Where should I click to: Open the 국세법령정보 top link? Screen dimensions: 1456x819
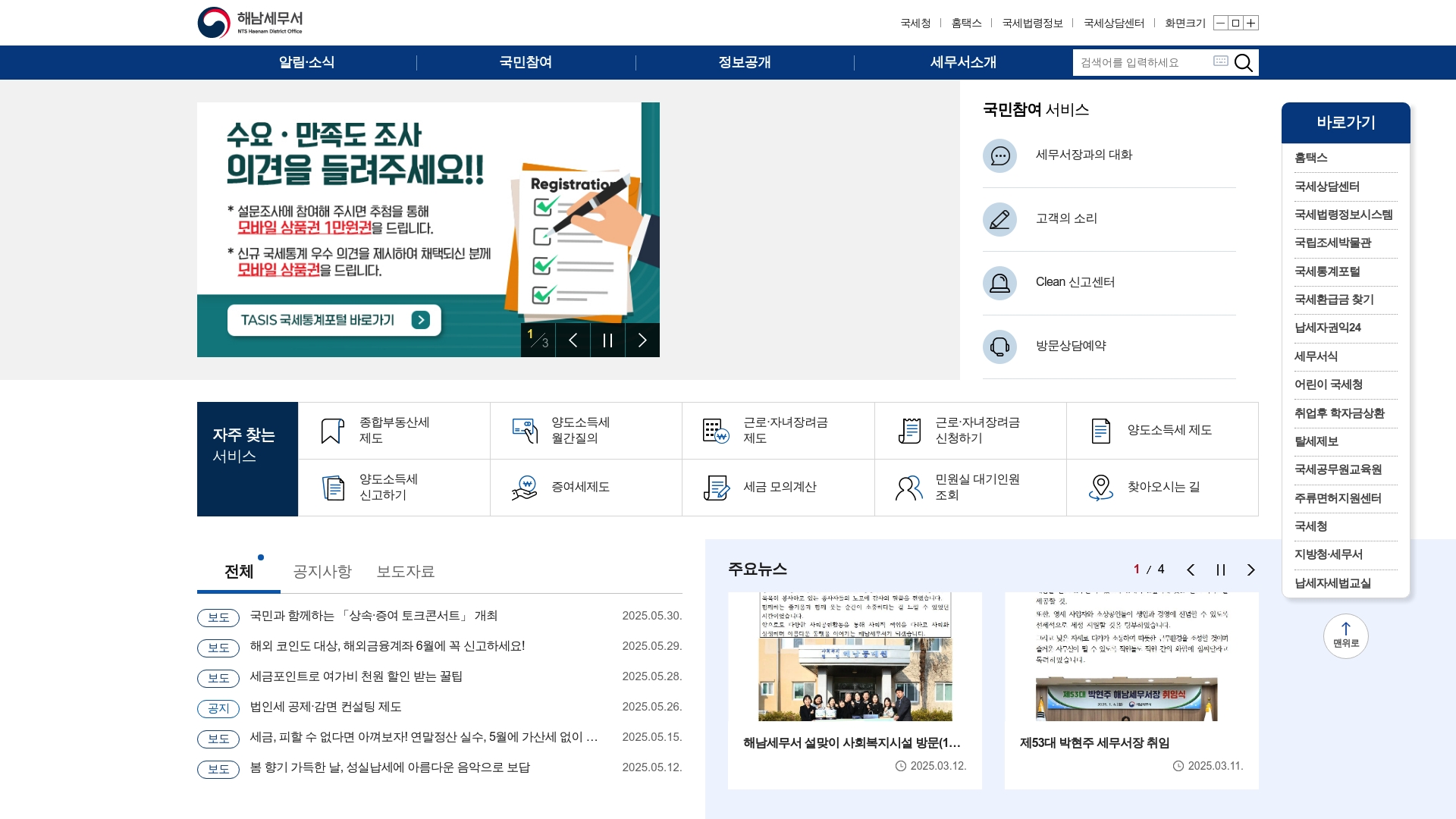tap(1032, 24)
